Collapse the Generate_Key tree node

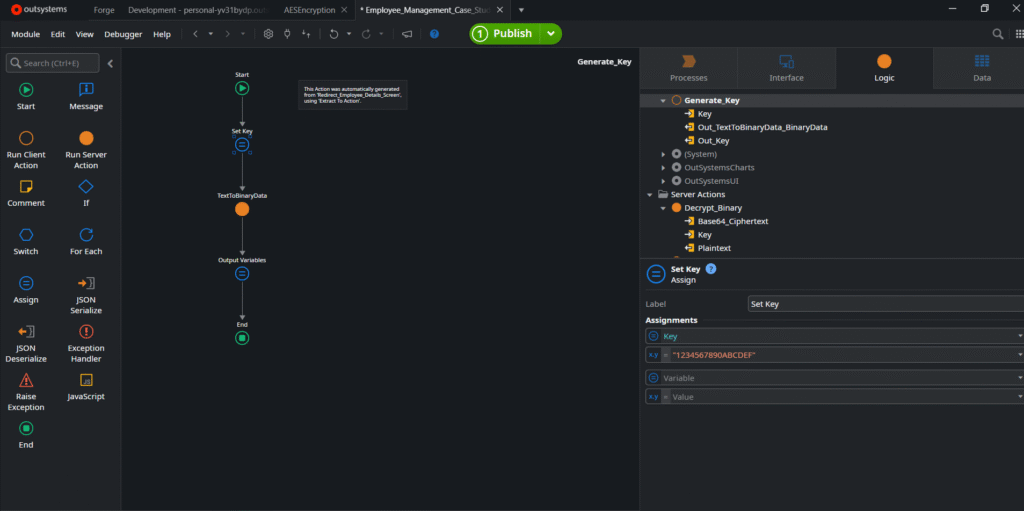pyautogui.click(x=663, y=101)
